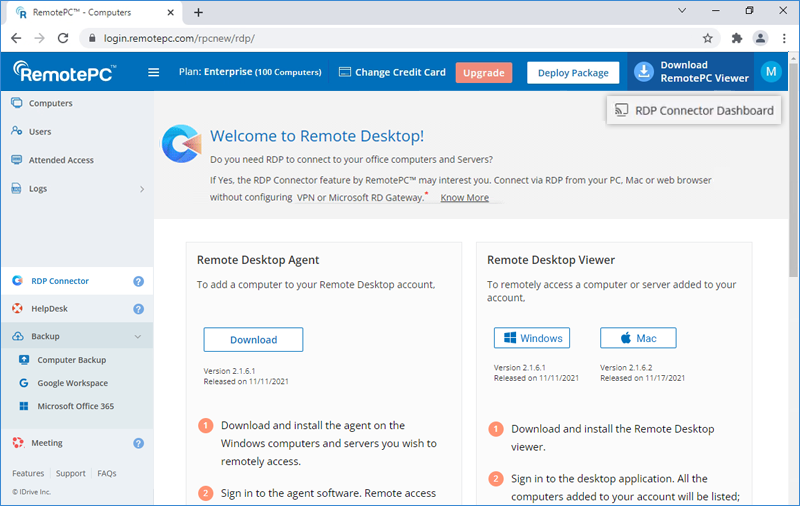This screenshot has height=506, width=800.
Task: Expand the Logs submenu arrow
Action: coord(141,189)
